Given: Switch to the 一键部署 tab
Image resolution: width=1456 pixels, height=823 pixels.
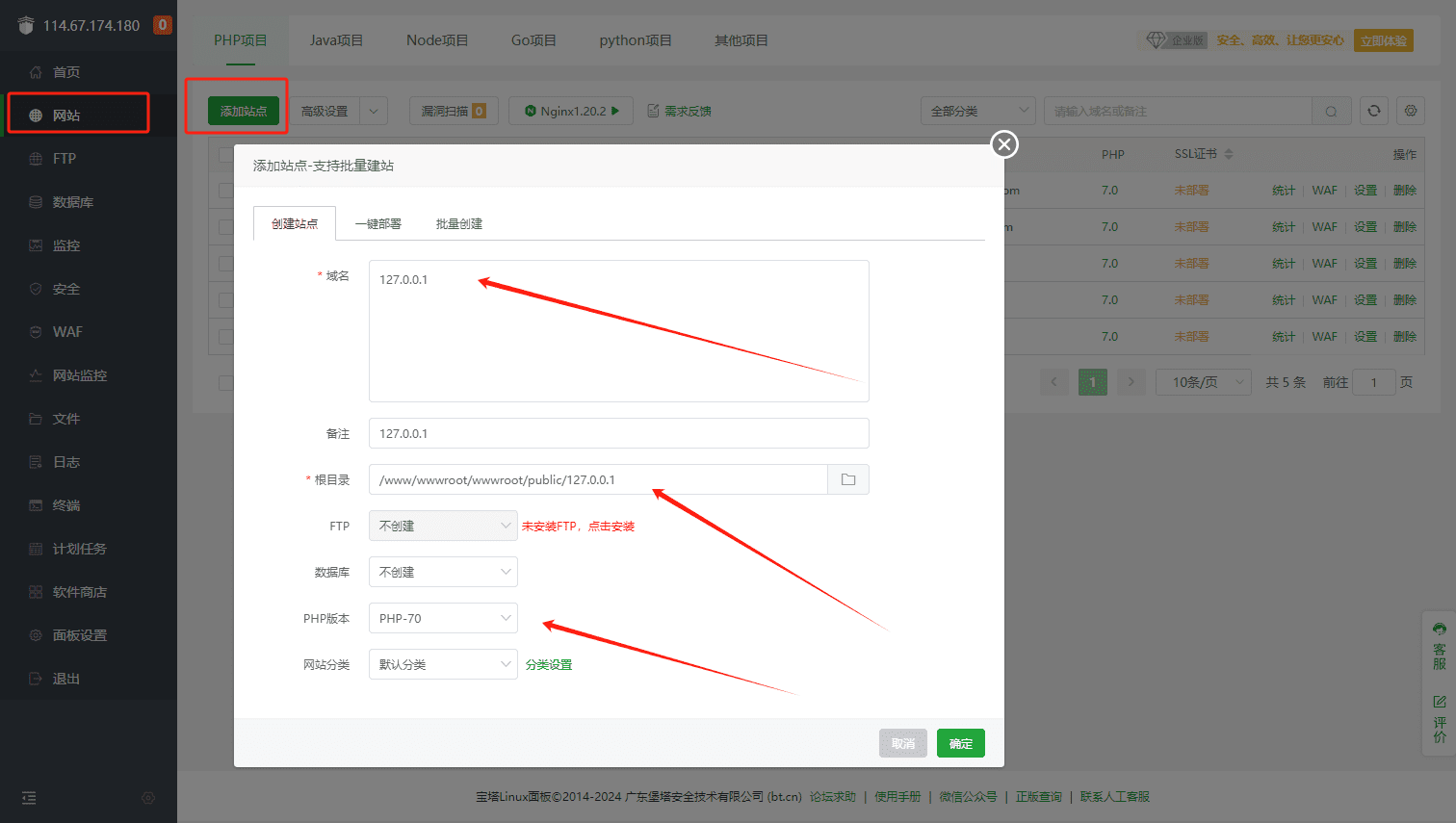Looking at the screenshot, I should (x=378, y=222).
